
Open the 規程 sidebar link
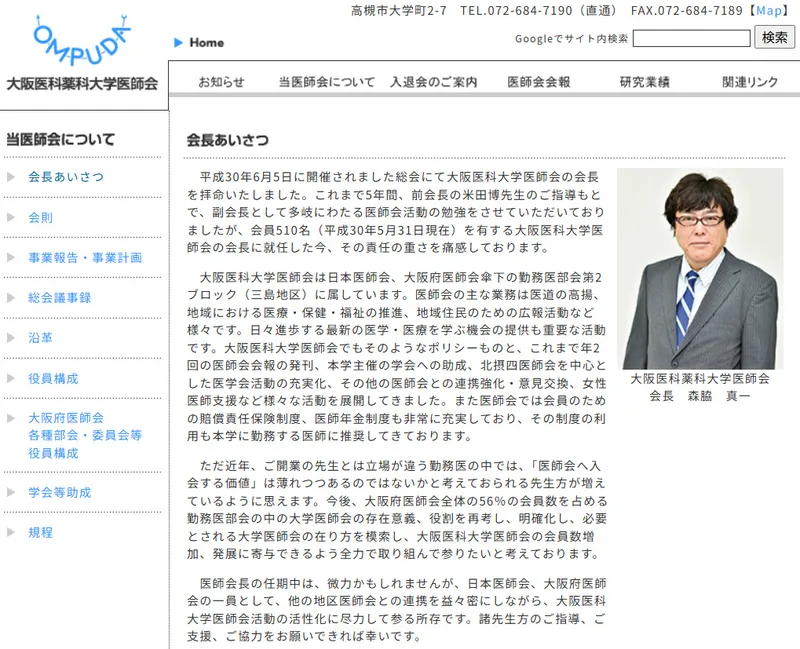(x=40, y=533)
